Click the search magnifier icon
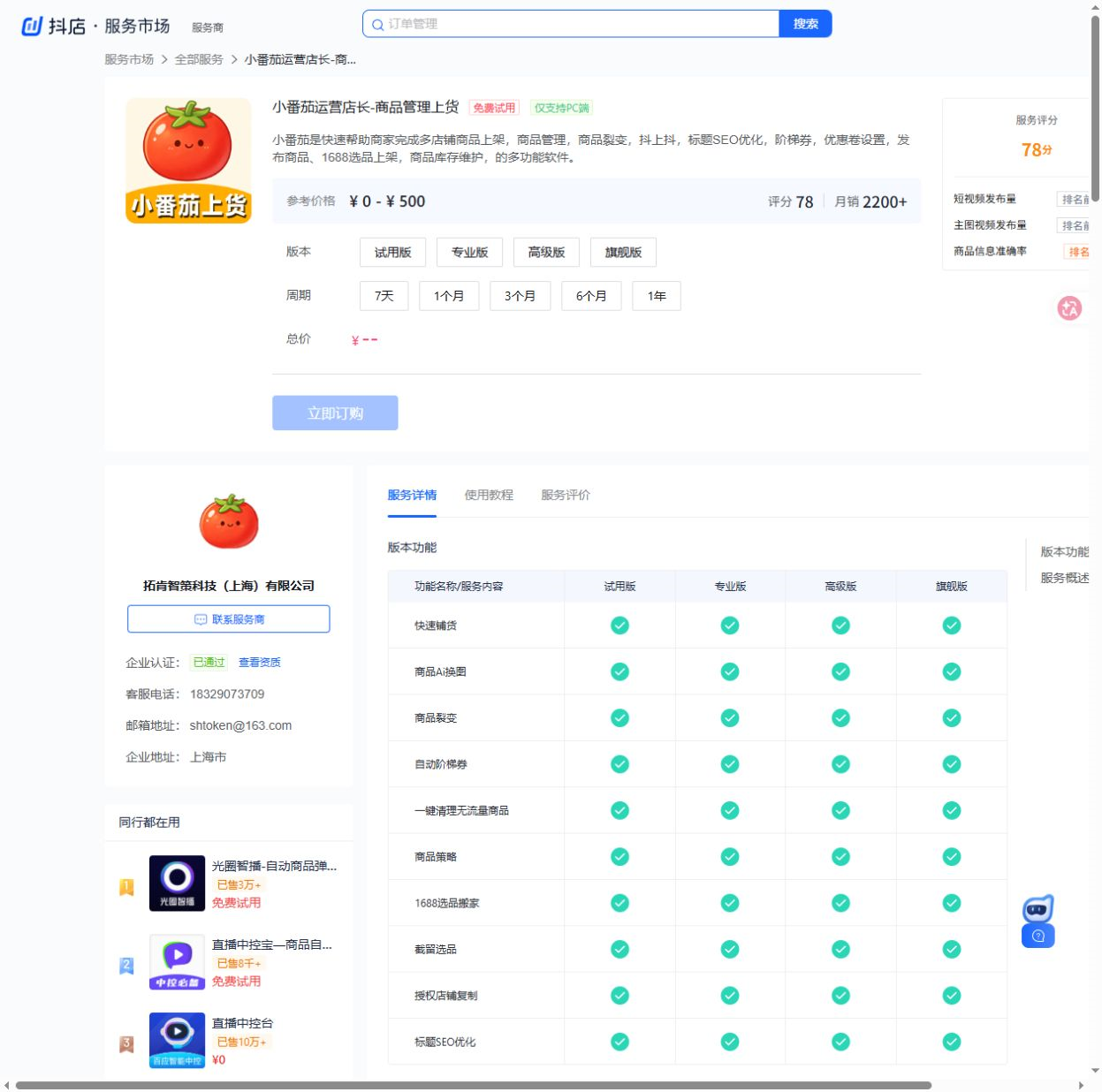 pos(377,25)
